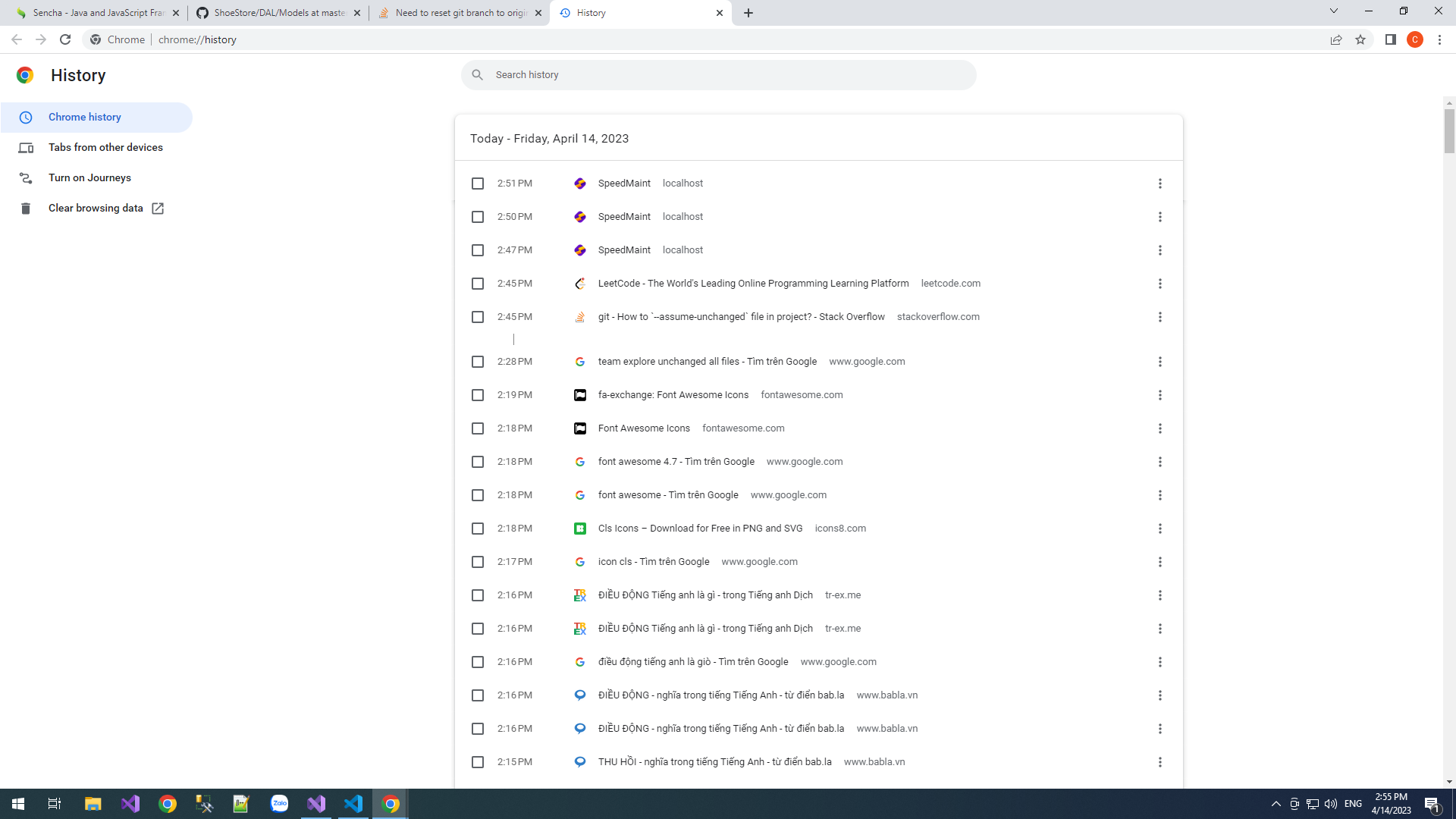This screenshot has width=1456, height=819.
Task: Open the Chrome profile avatar
Action: click(1415, 39)
